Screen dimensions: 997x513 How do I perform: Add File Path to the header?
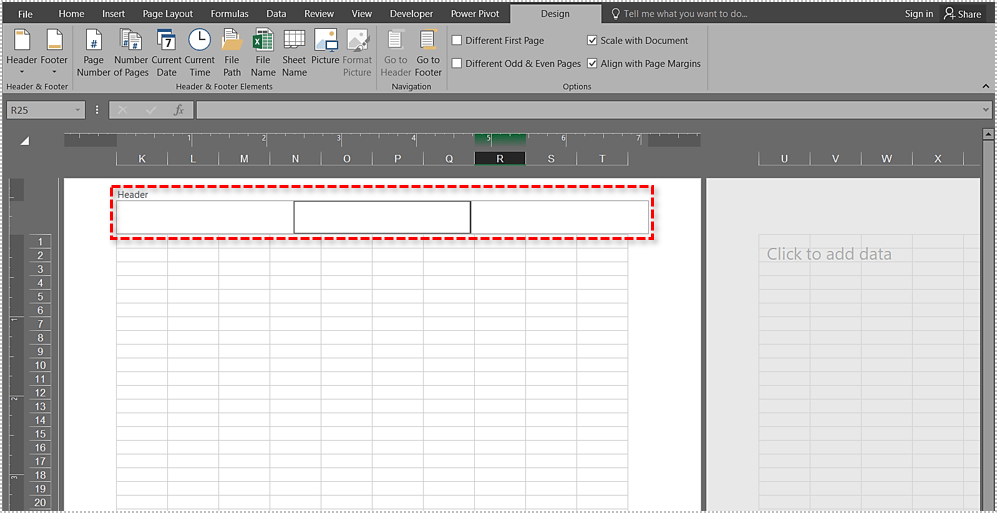click(x=232, y=52)
